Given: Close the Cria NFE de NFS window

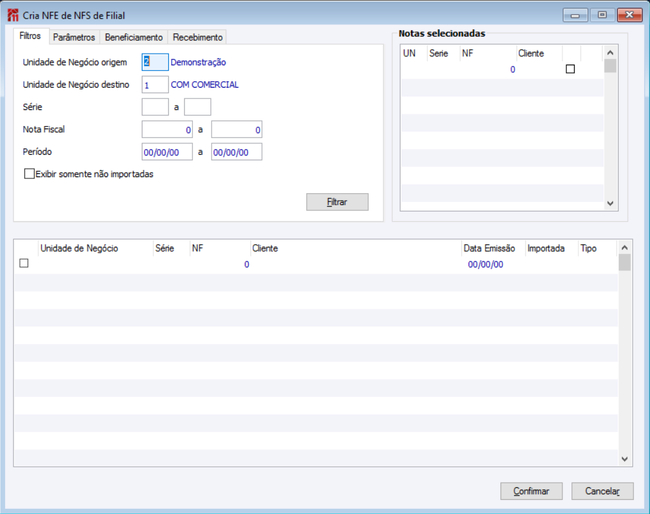Looking at the screenshot, I should [x=629, y=15].
